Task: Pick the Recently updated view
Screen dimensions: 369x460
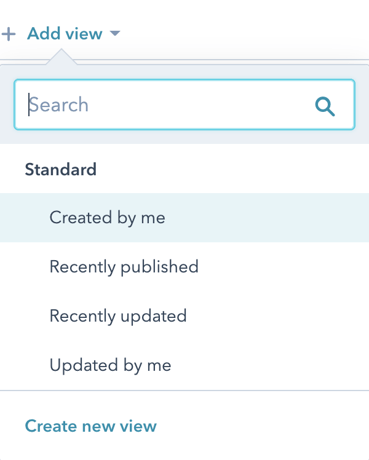Action: click(x=184, y=316)
